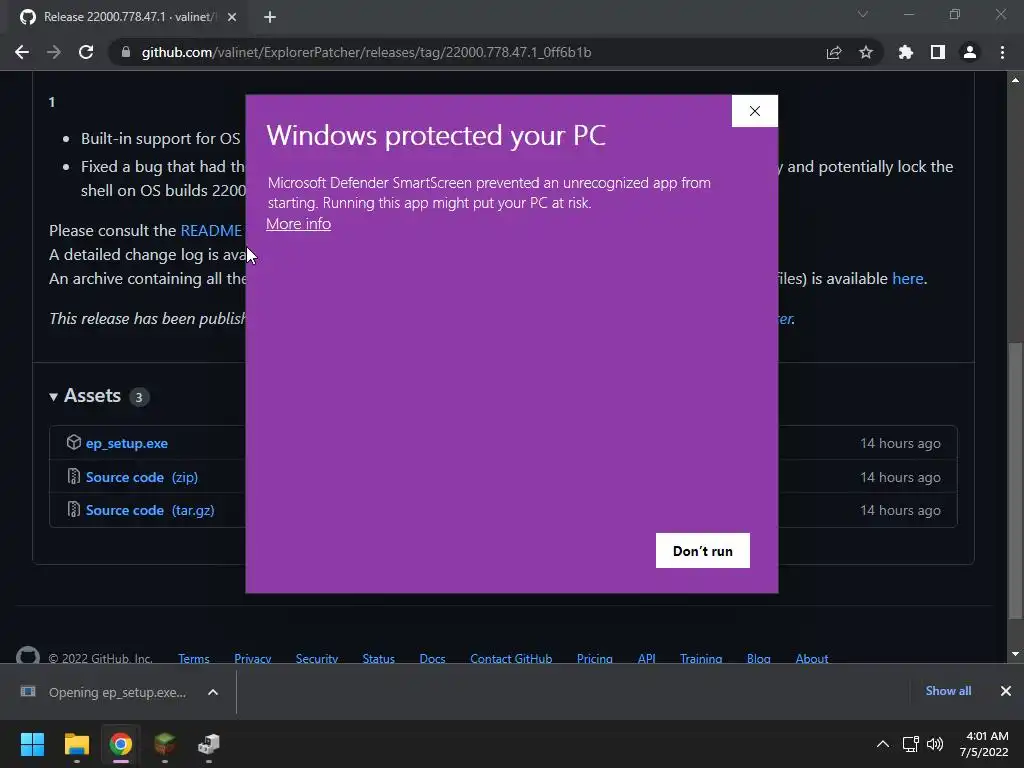Image resolution: width=1024 pixels, height=768 pixels.
Task: Click page scrollbar down arrow
Action: pos(1015,654)
